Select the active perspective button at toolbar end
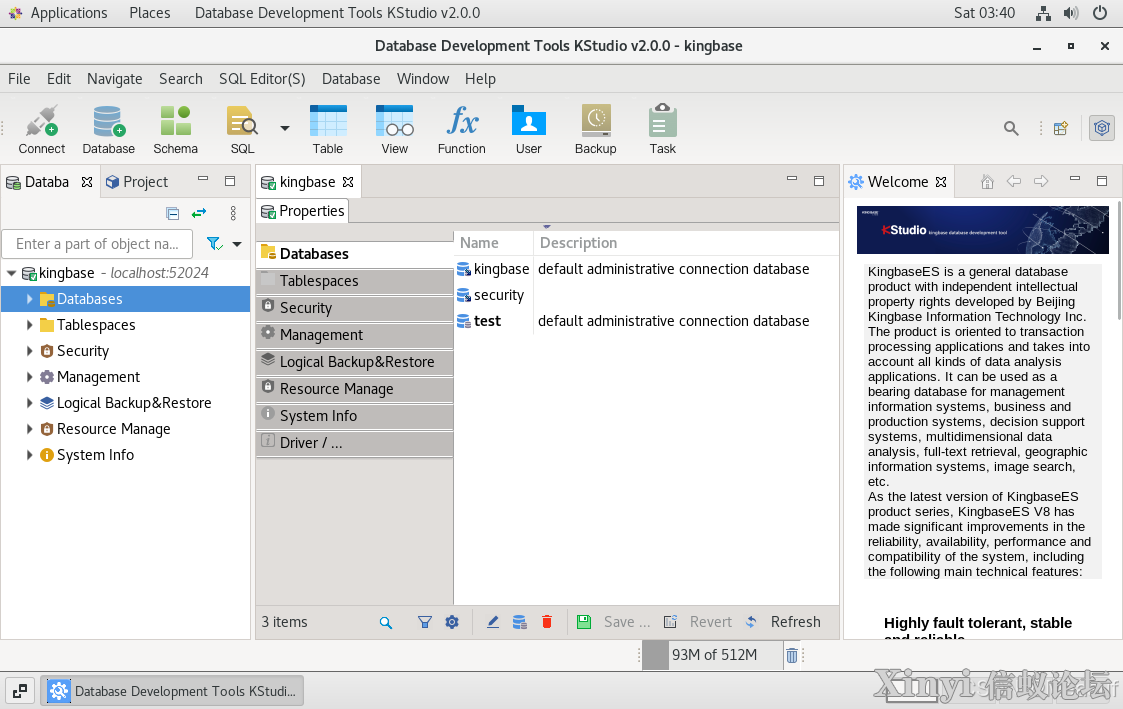1123x709 pixels. pos(1102,128)
